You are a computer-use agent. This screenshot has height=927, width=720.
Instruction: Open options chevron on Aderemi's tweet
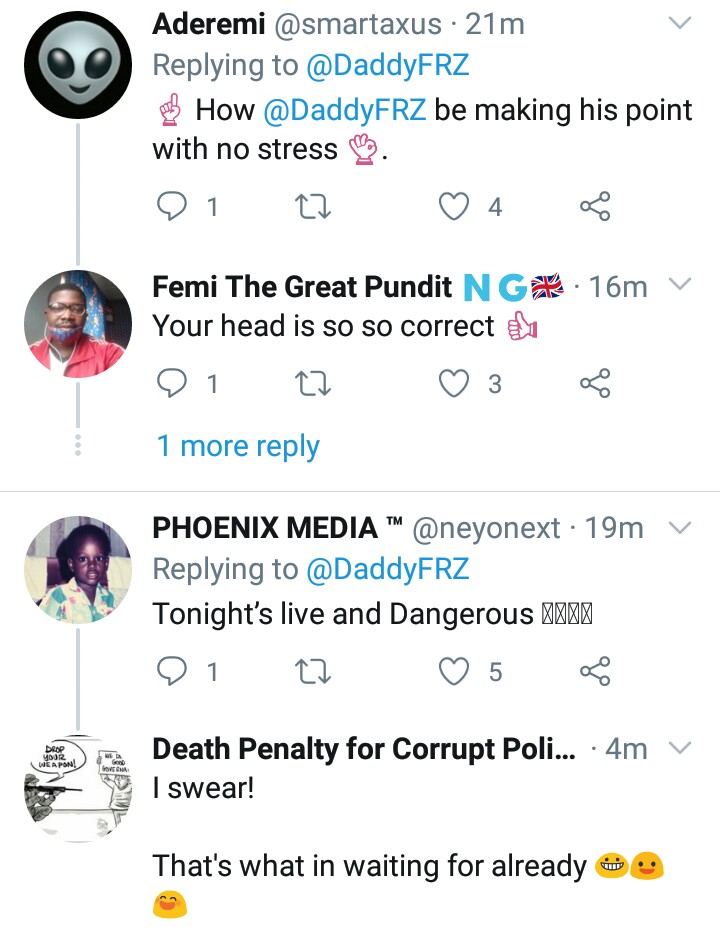click(x=680, y=24)
